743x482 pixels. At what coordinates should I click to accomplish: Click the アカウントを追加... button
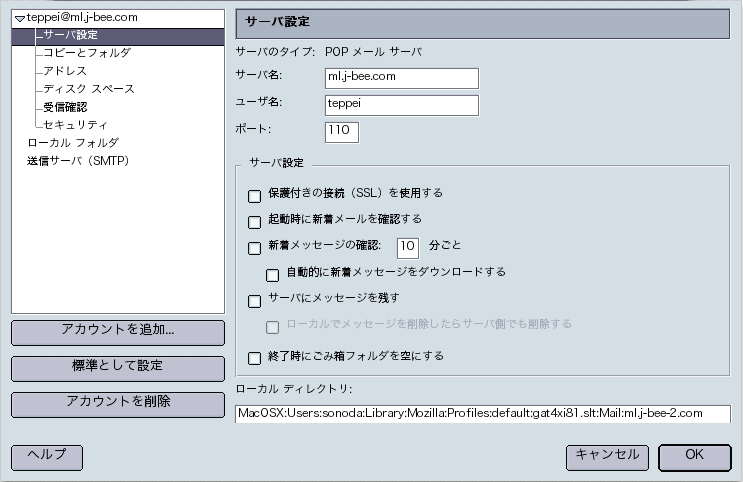118,333
